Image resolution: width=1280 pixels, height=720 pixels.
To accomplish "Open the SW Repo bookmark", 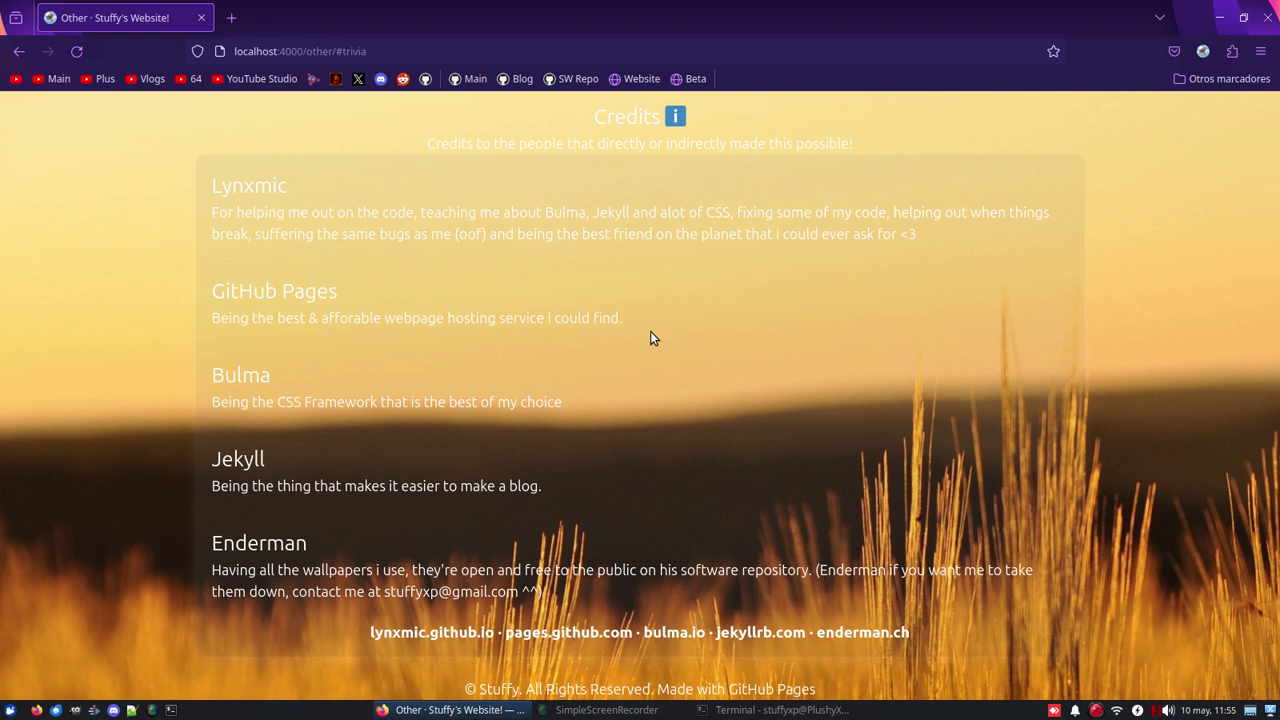I will [570, 79].
